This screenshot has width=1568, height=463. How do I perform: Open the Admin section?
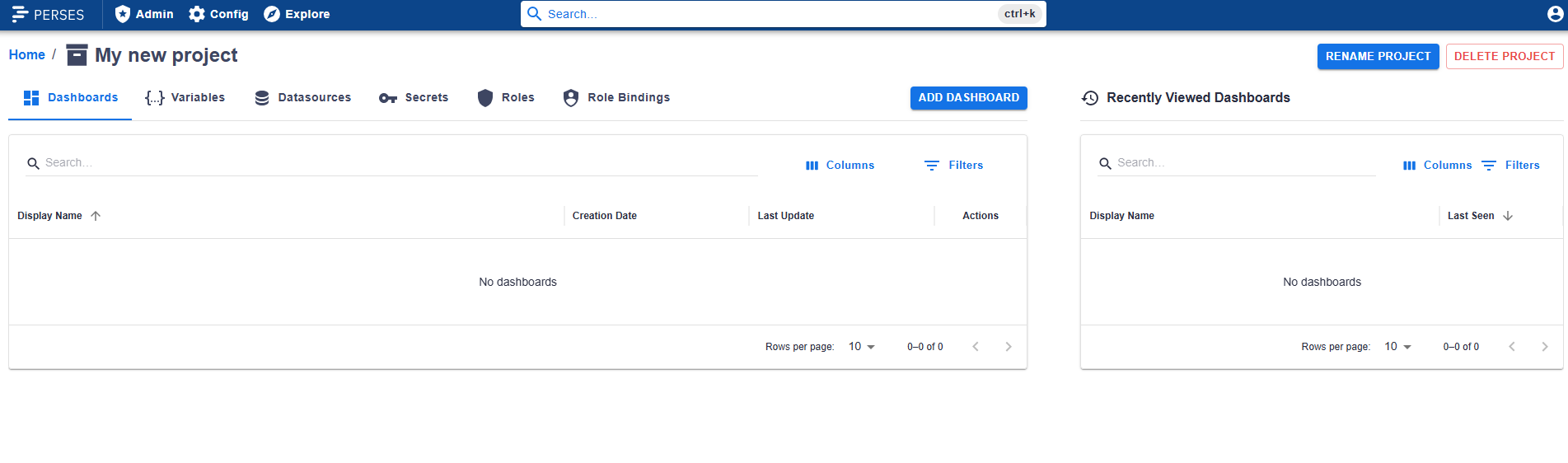pos(144,14)
